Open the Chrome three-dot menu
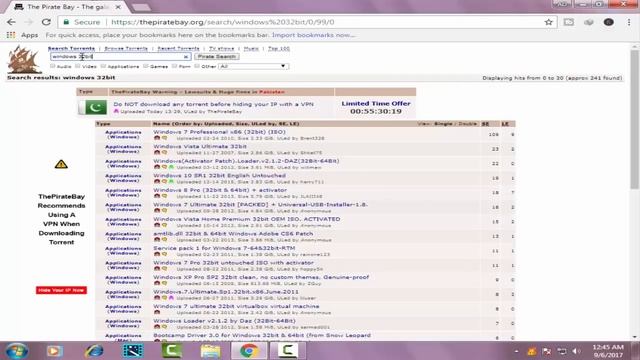The image size is (640, 360). coord(629,22)
